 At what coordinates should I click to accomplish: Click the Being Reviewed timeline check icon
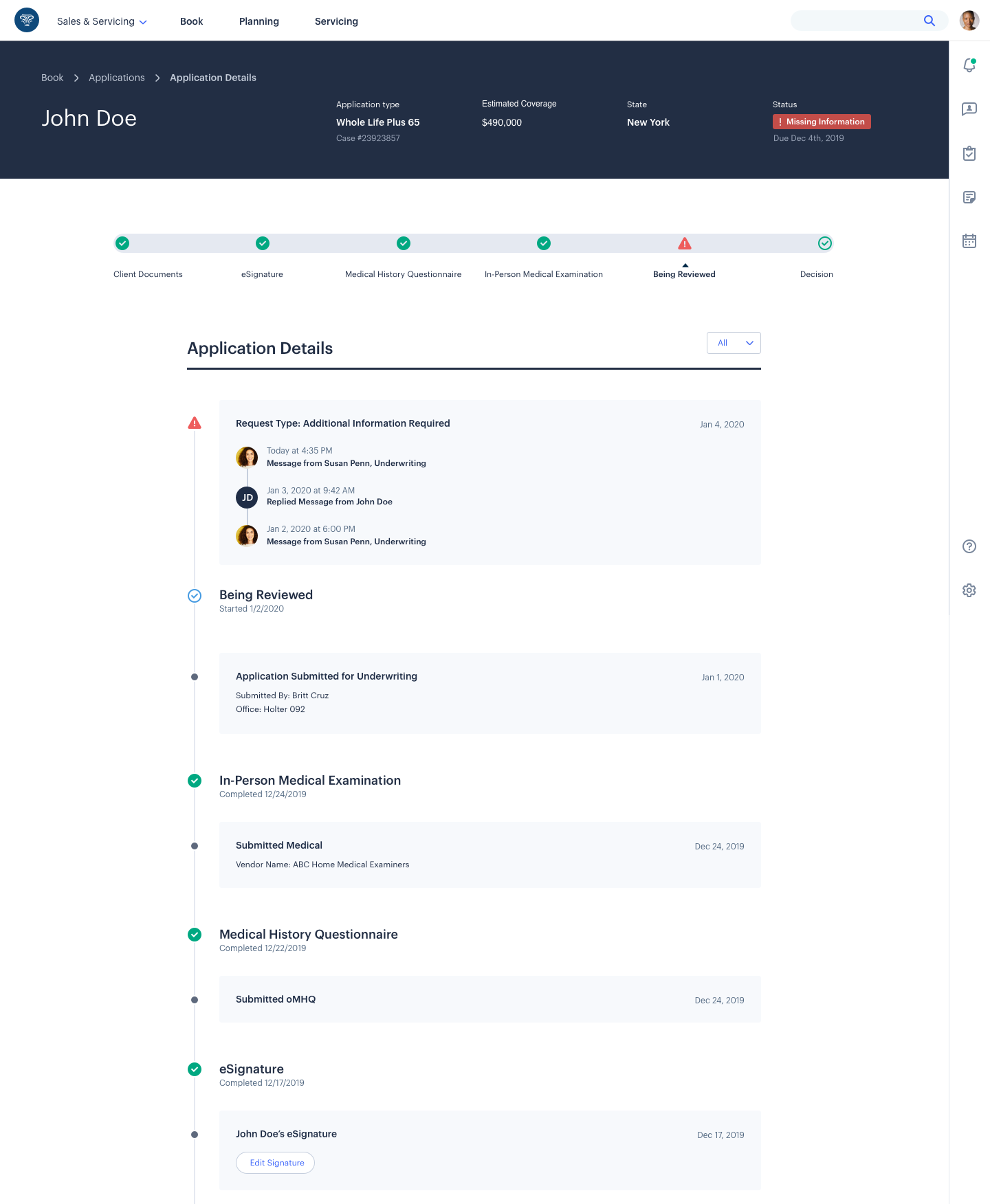pos(195,596)
